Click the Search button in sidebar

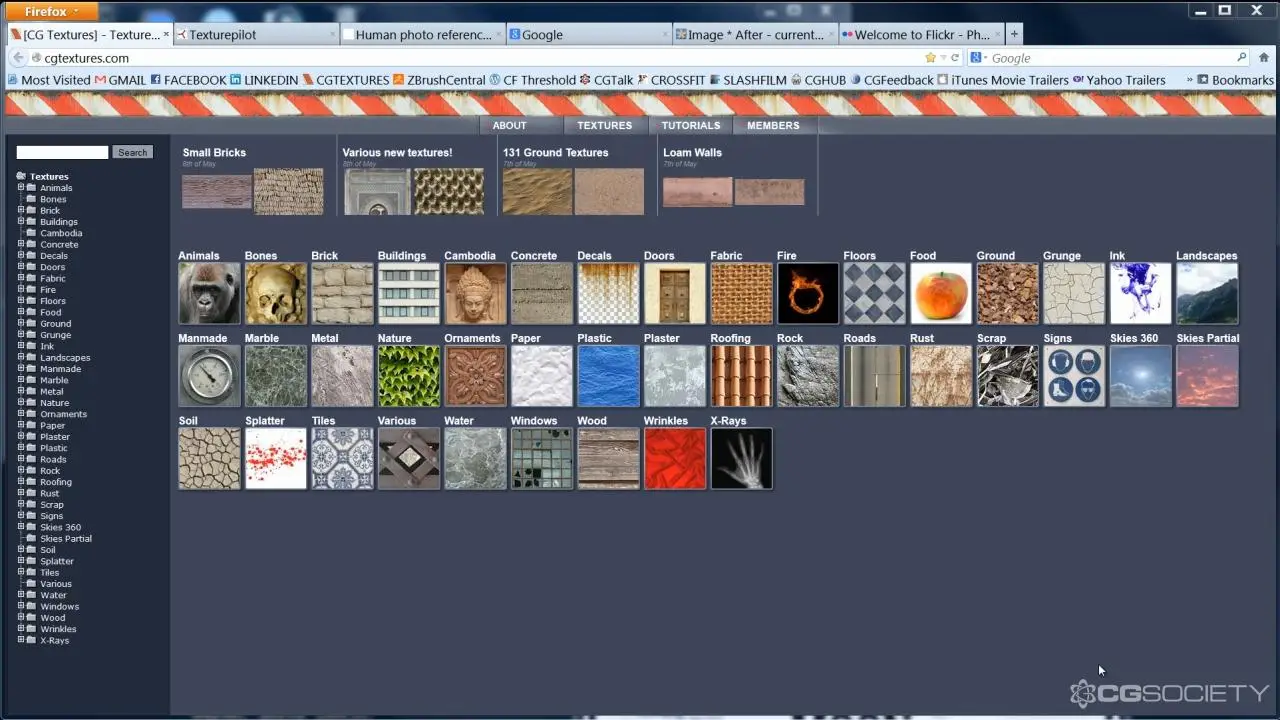tap(132, 152)
